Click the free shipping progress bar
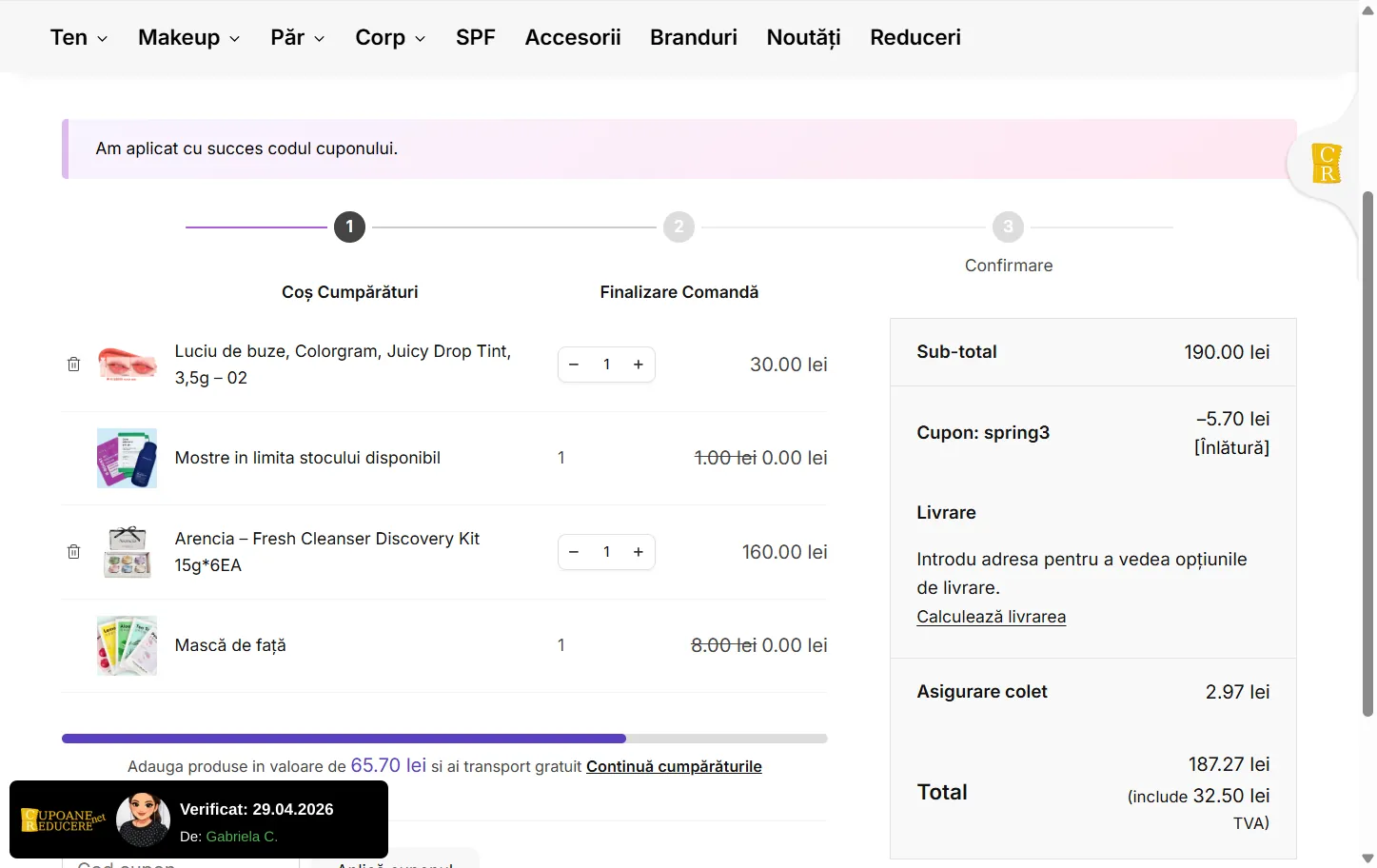Viewport: 1377px width, 868px height. coord(444,739)
